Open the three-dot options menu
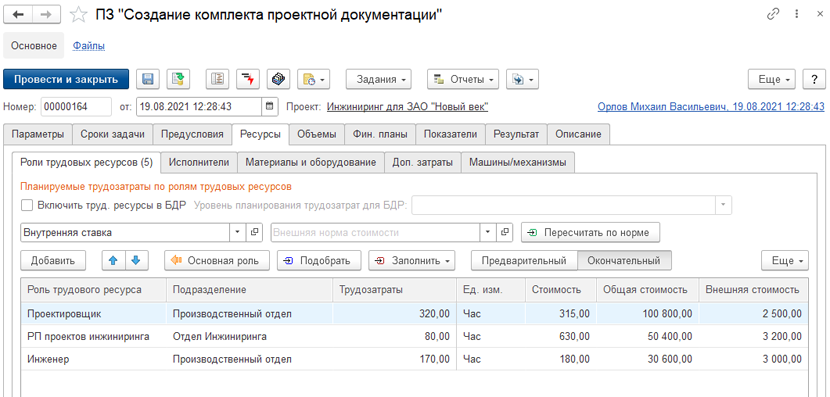Image resolution: width=830 pixels, height=397 pixels. [x=796, y=14]
